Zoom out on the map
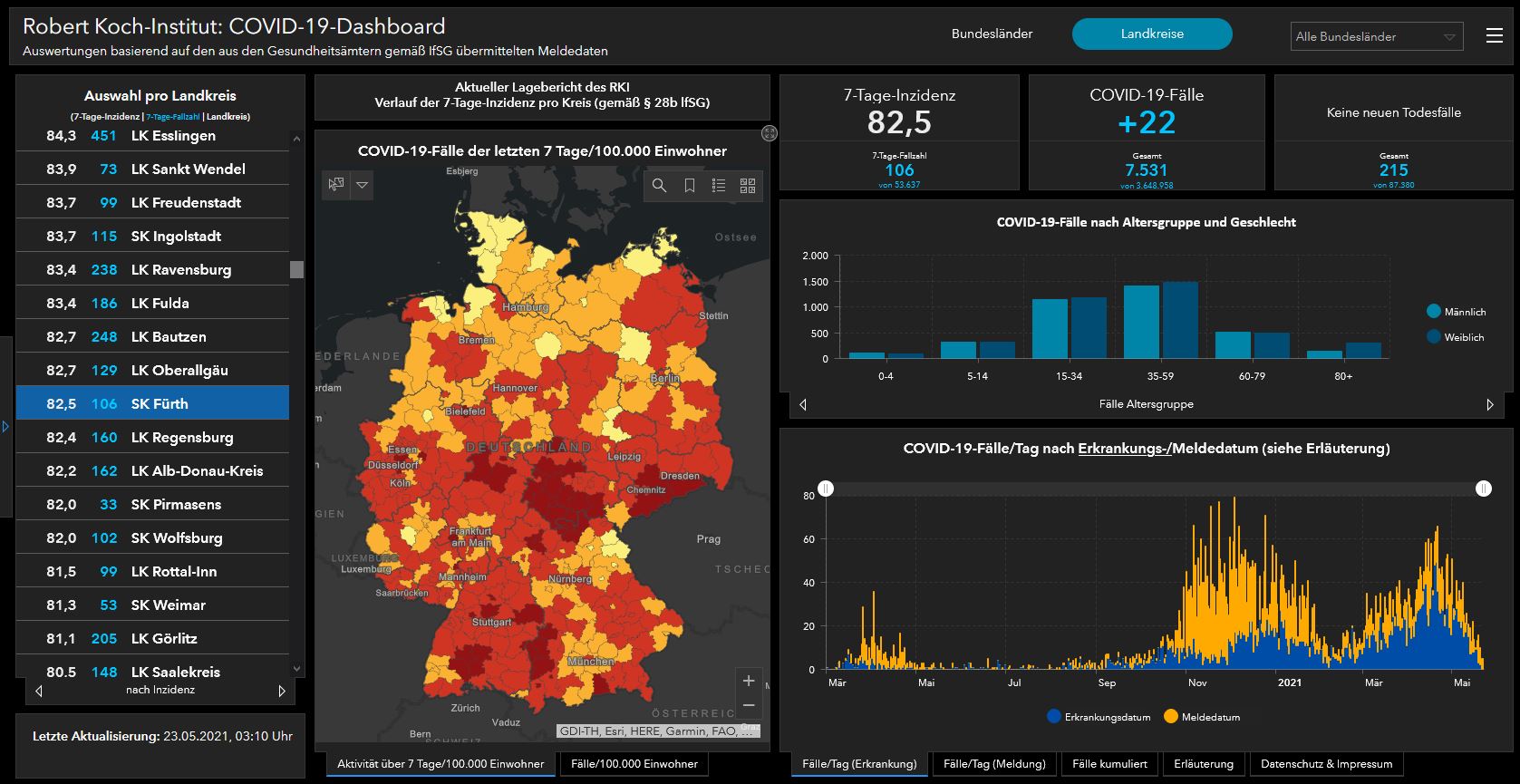The height and width of the screenshot is (784, 1520). point(749,705)
